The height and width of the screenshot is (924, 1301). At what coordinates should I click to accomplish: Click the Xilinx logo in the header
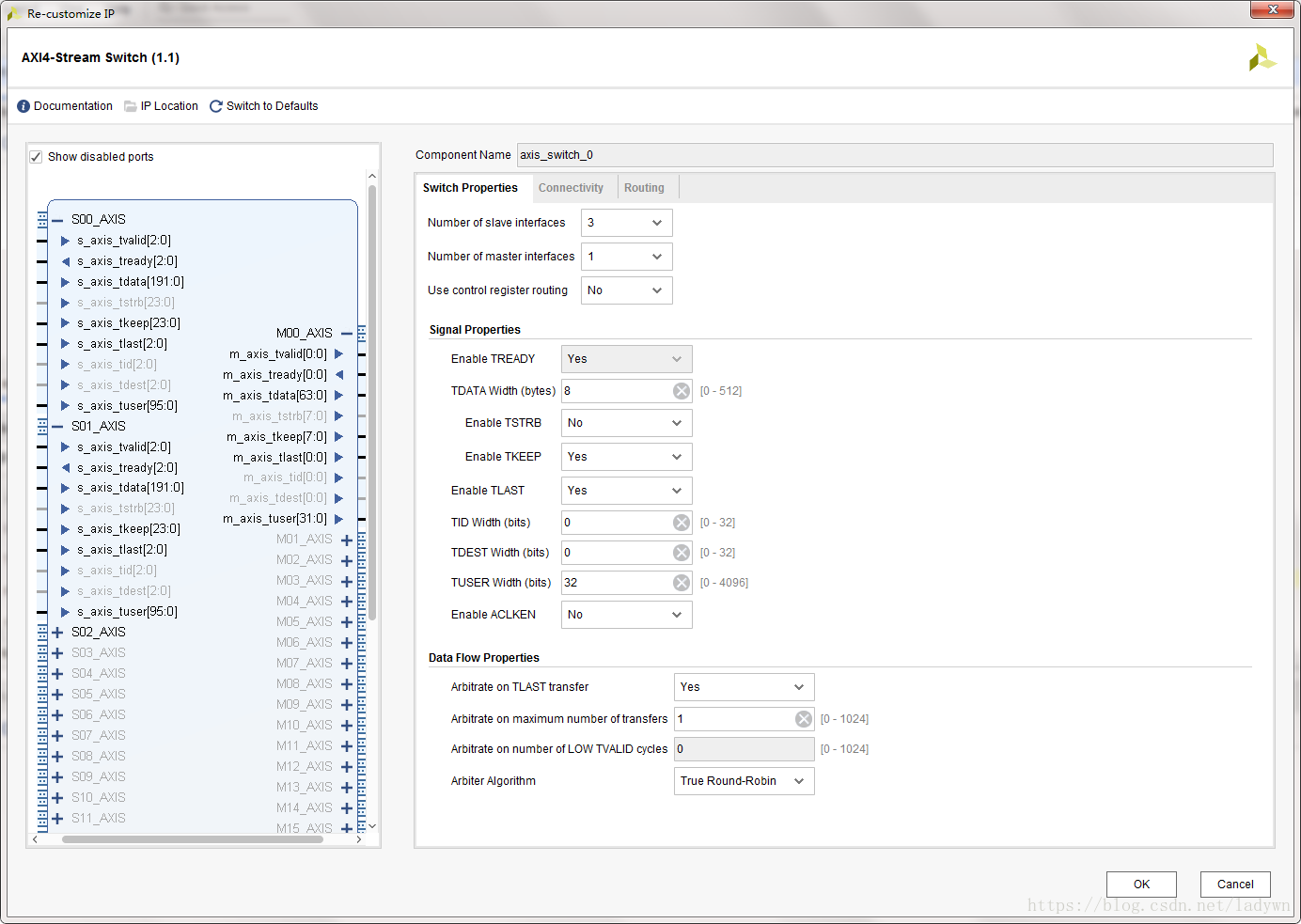pos(1262,58)
